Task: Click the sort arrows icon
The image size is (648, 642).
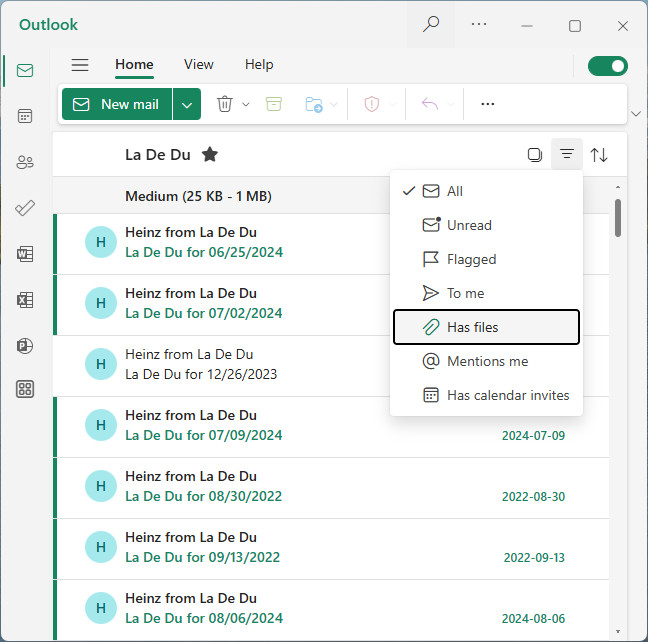Action: 599,155
